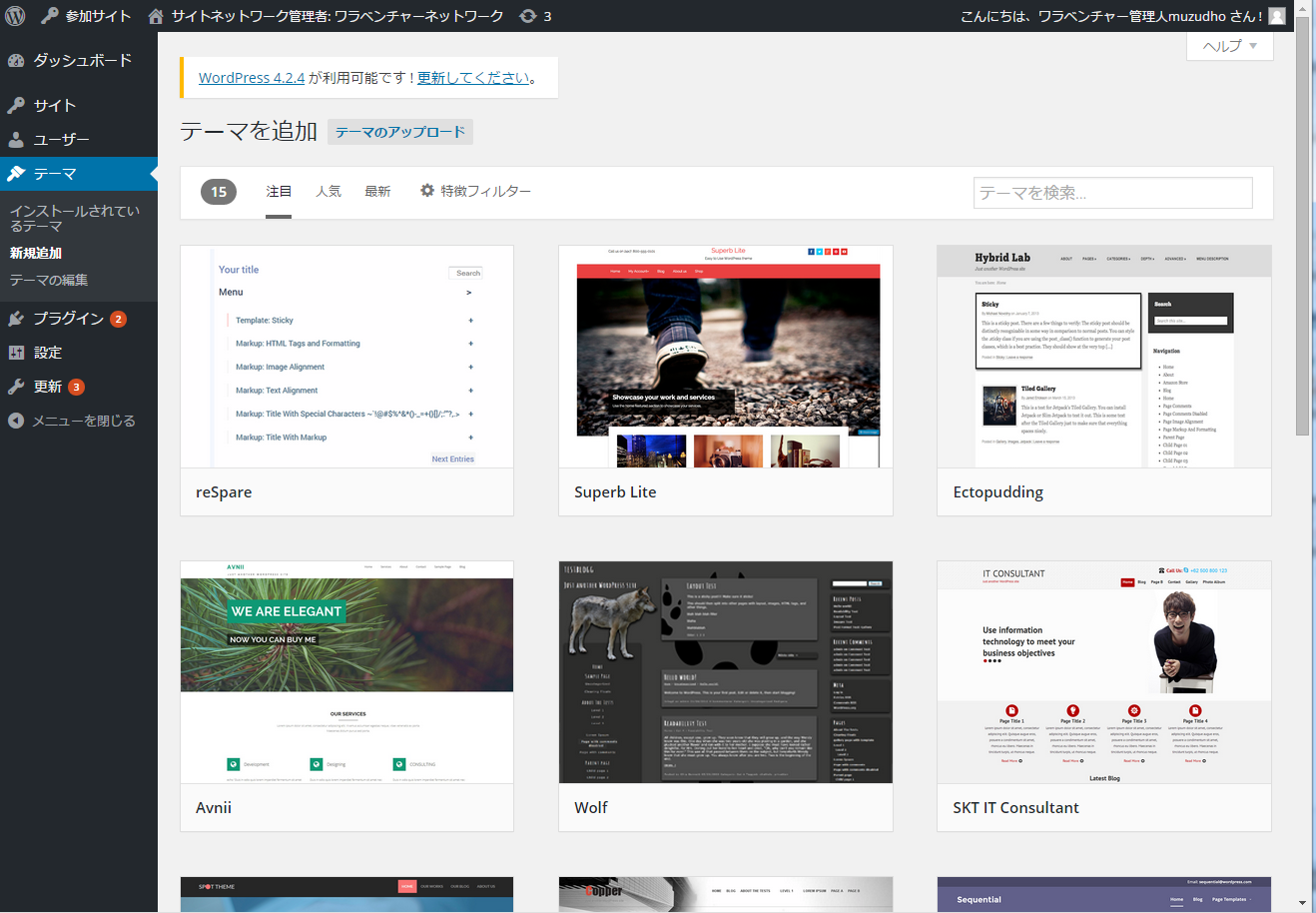Click the theme count badge 15
Viewport: 1316px width, 913px height.
(x=219, y=192)
